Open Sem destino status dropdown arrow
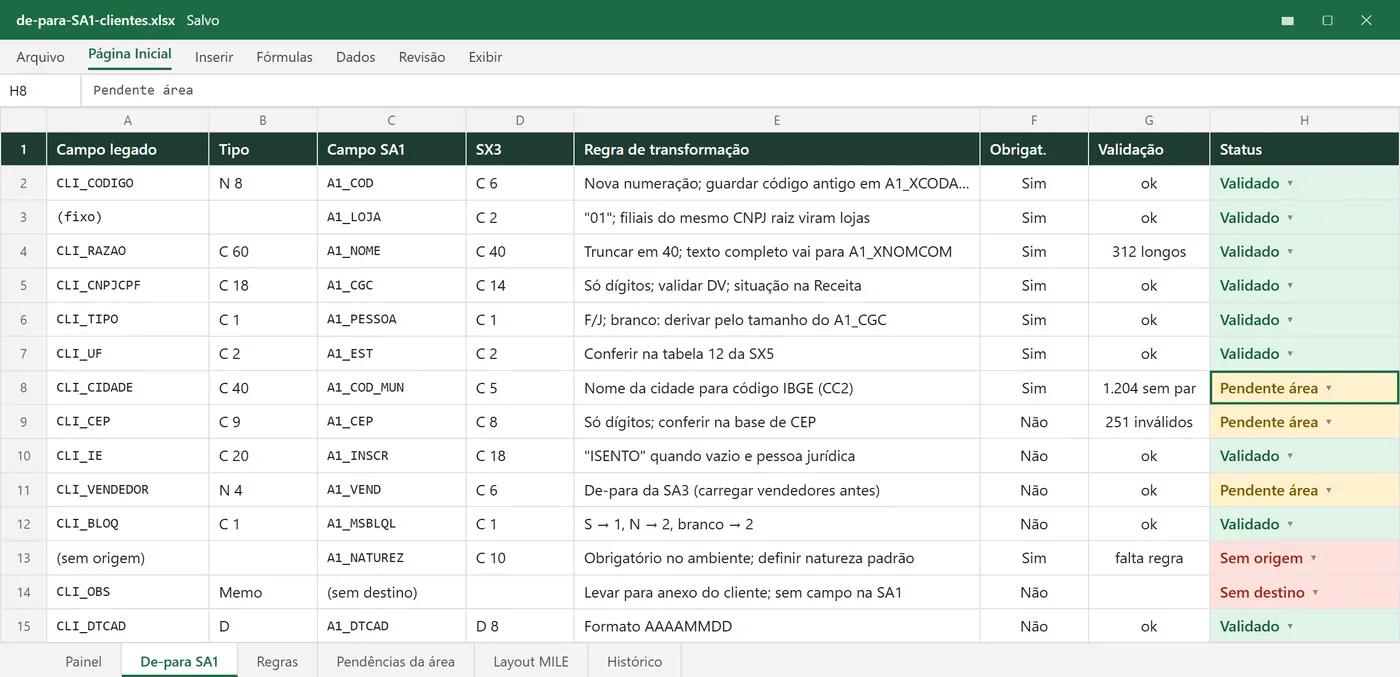1400x677 pixels. [x=1316, y=592]
